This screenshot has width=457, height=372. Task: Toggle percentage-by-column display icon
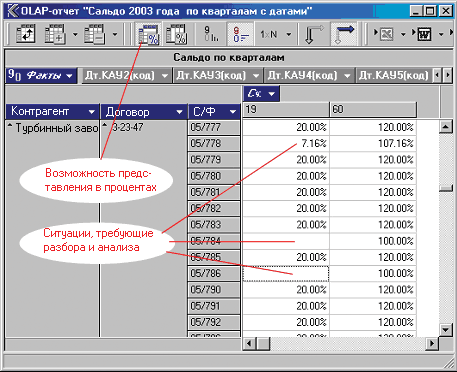point(176,34)
